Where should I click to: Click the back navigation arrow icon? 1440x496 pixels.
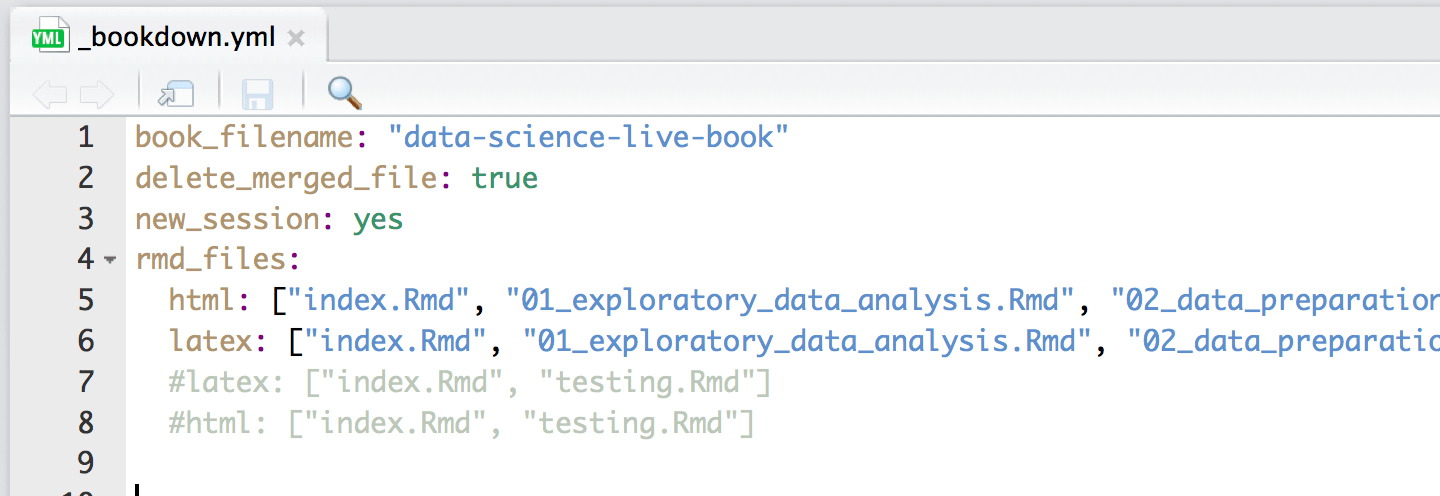(x=50, y=95)
